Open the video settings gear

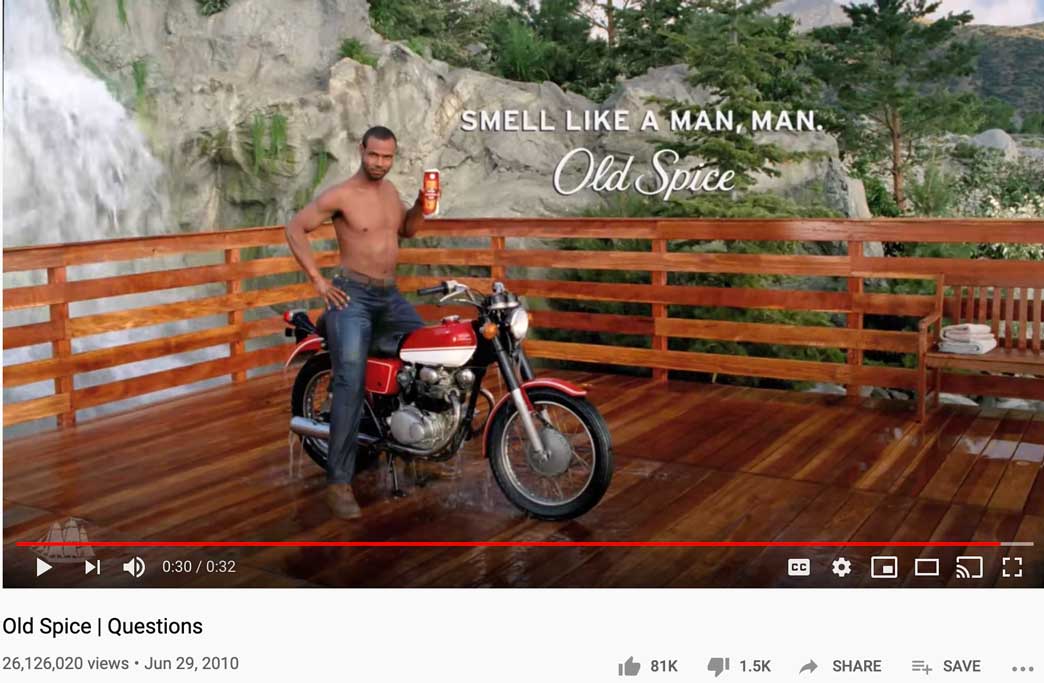[x=841, y=567]
